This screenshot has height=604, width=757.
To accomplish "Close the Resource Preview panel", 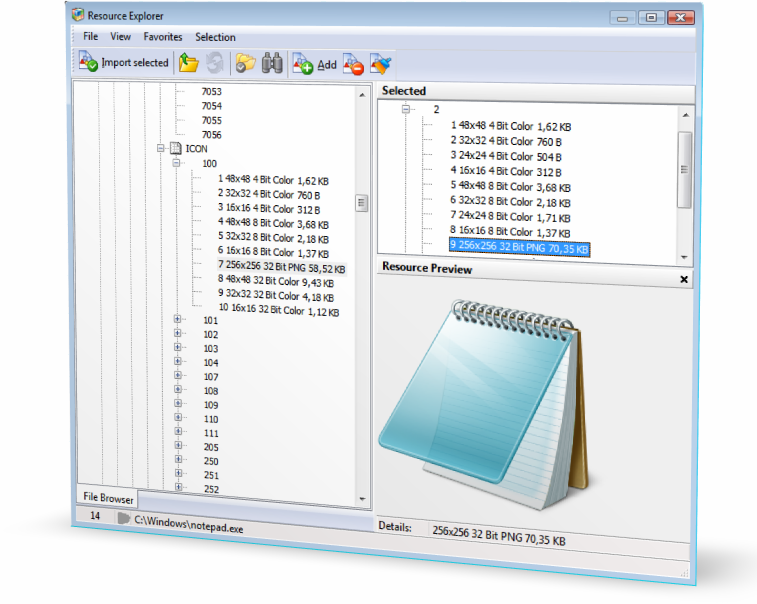I will point(684,280).
